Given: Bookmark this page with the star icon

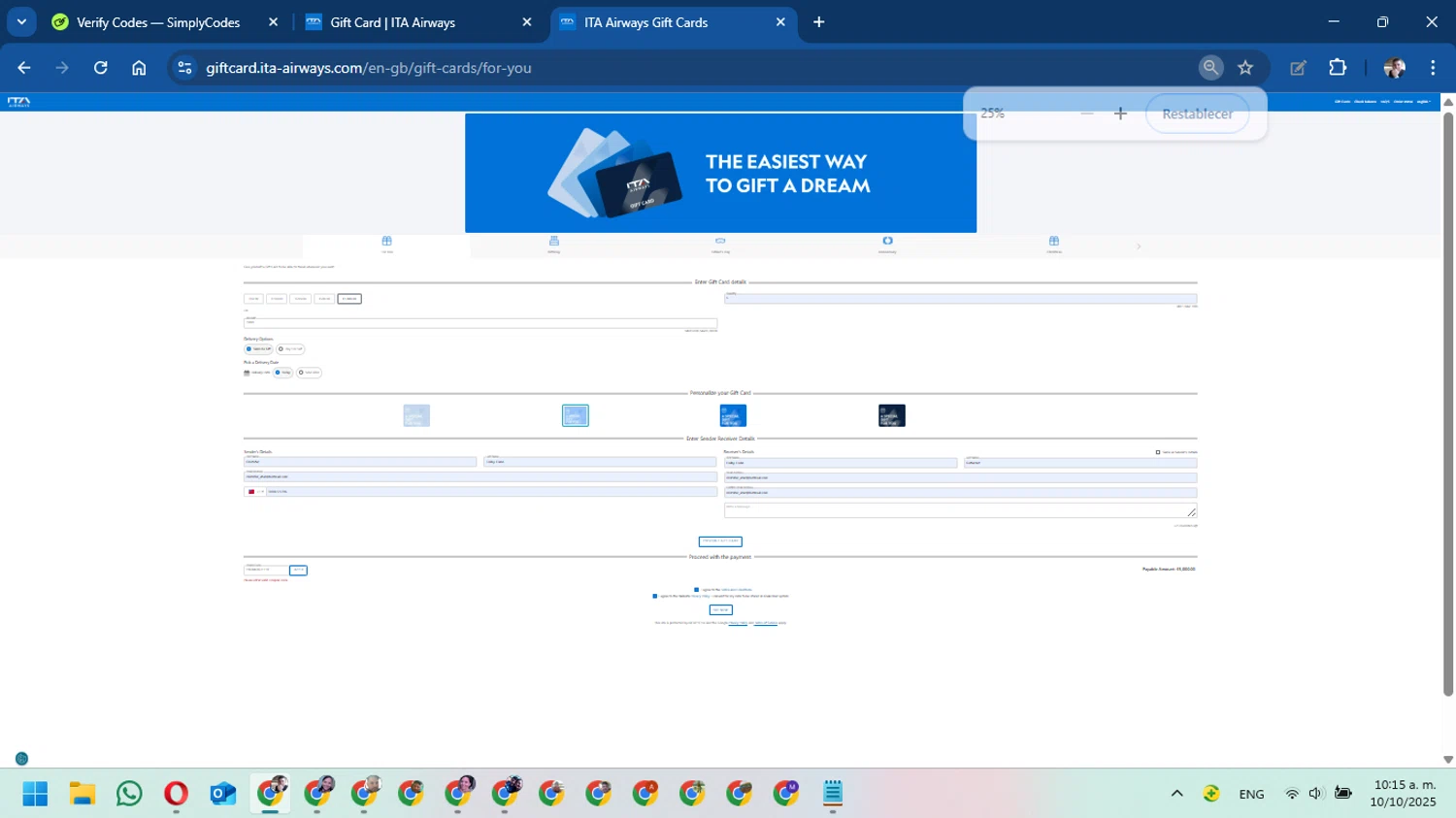Looking at the screenshot, I should pos(1245,67).
